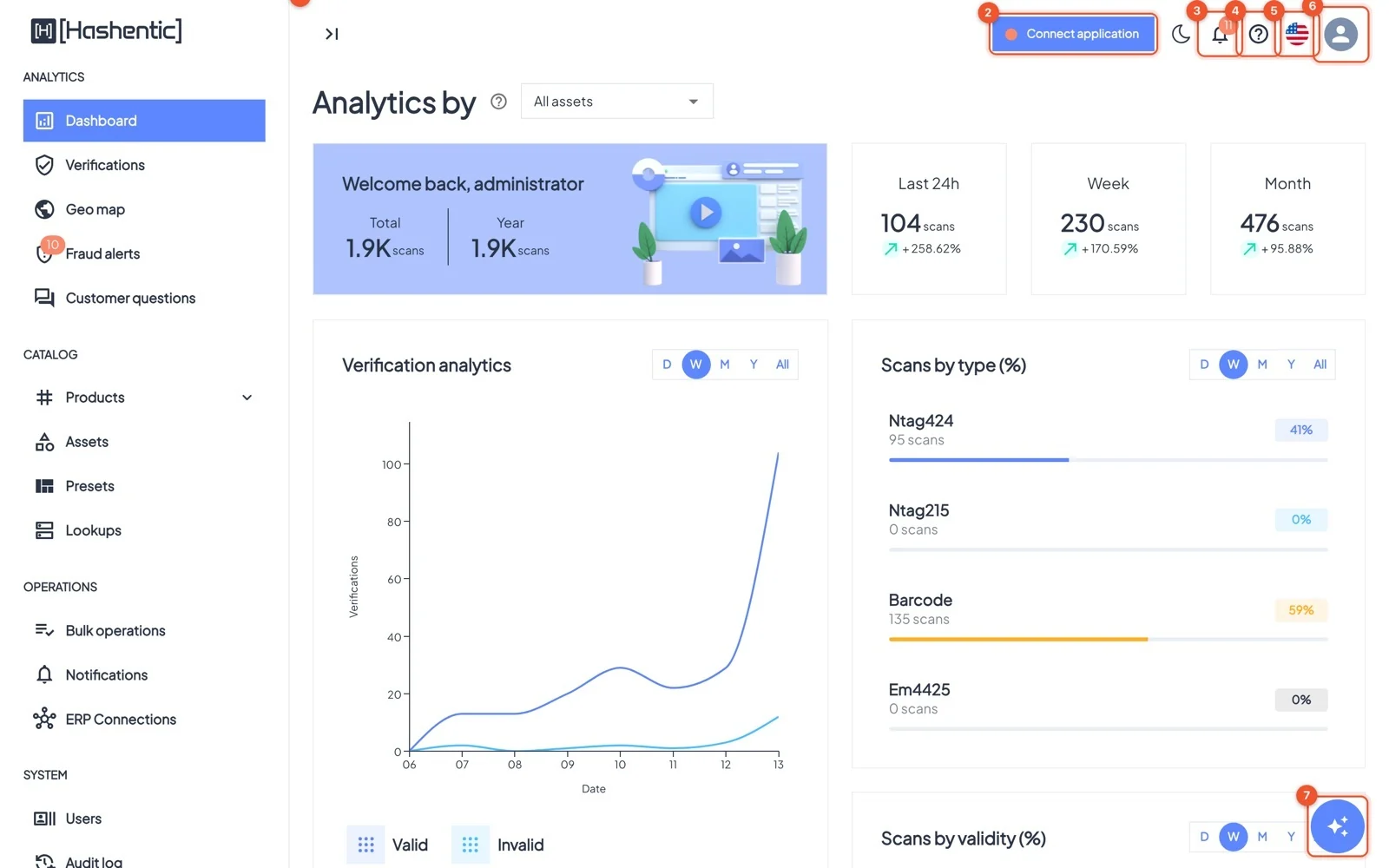The width and height of the screenshot is (1389, 868).
Task: Click the Last 24h scans card
Action: [x=929, y=219]
